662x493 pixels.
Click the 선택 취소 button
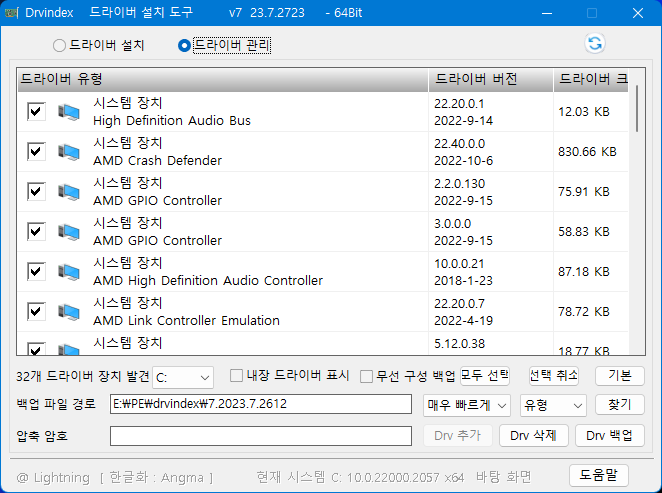pyautogui.click(x=553, y=376)
